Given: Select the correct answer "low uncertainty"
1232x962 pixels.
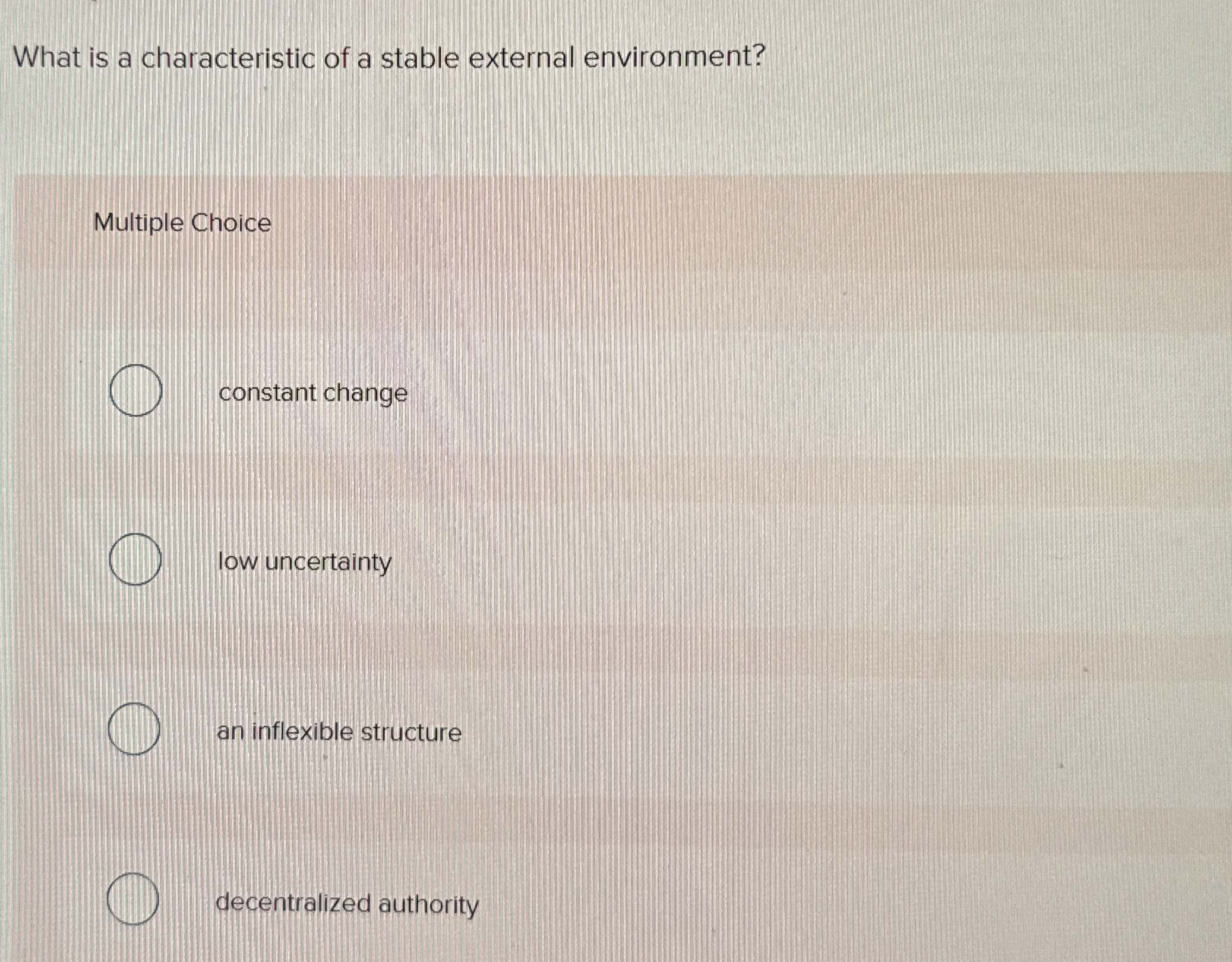Looking at the screenshot, I should pos(304,562).
